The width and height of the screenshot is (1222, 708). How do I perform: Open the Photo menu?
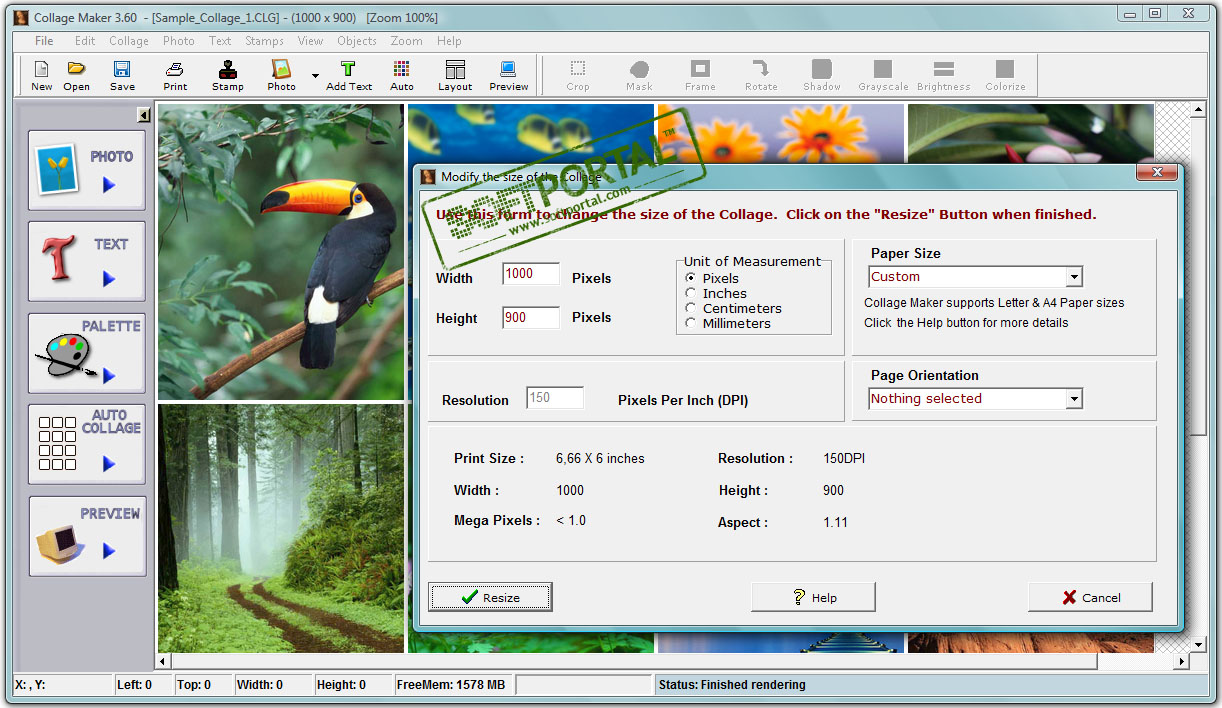[179, 41]
